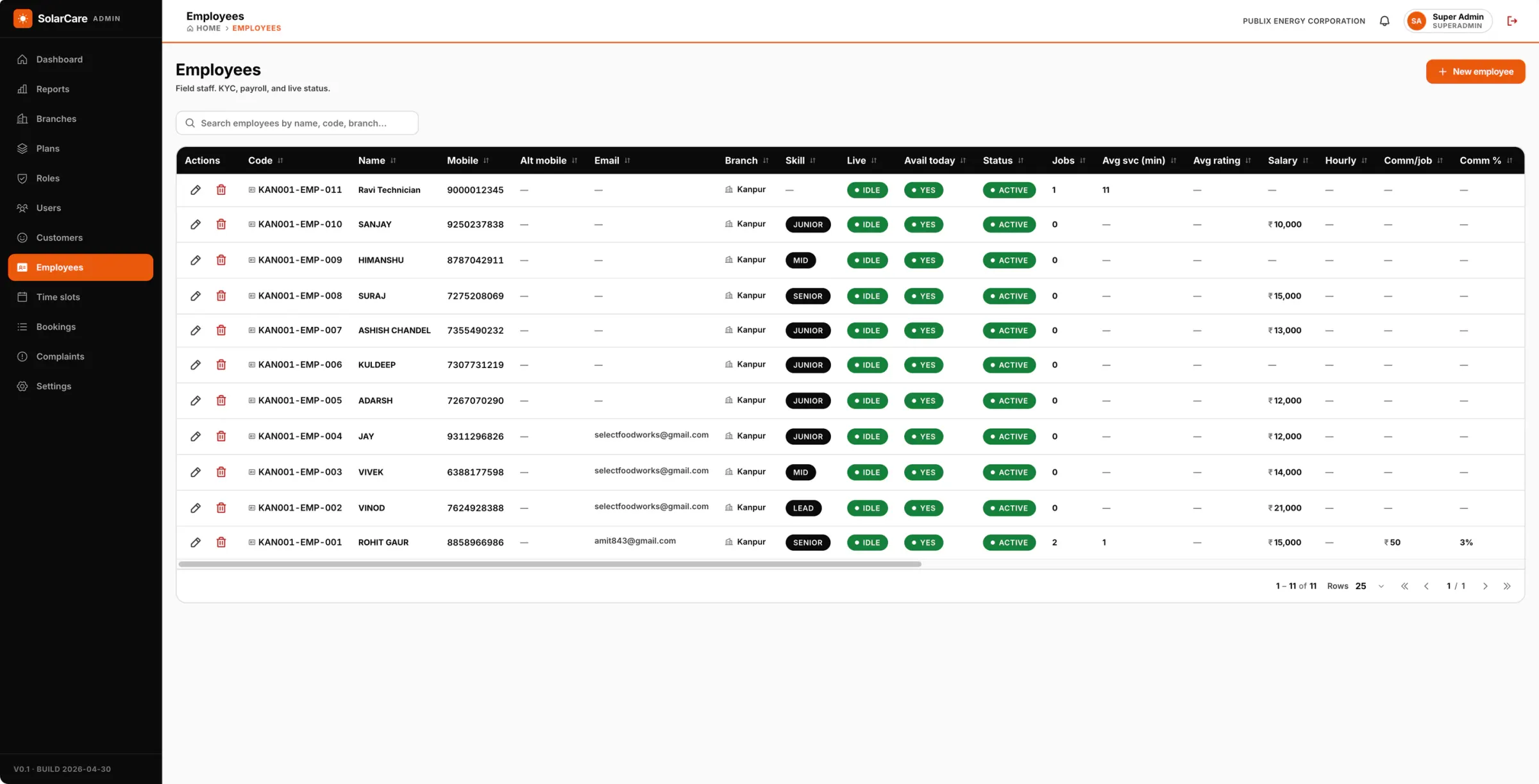
Task: Click the table's horizontal scrollbar
Action: 550,564
